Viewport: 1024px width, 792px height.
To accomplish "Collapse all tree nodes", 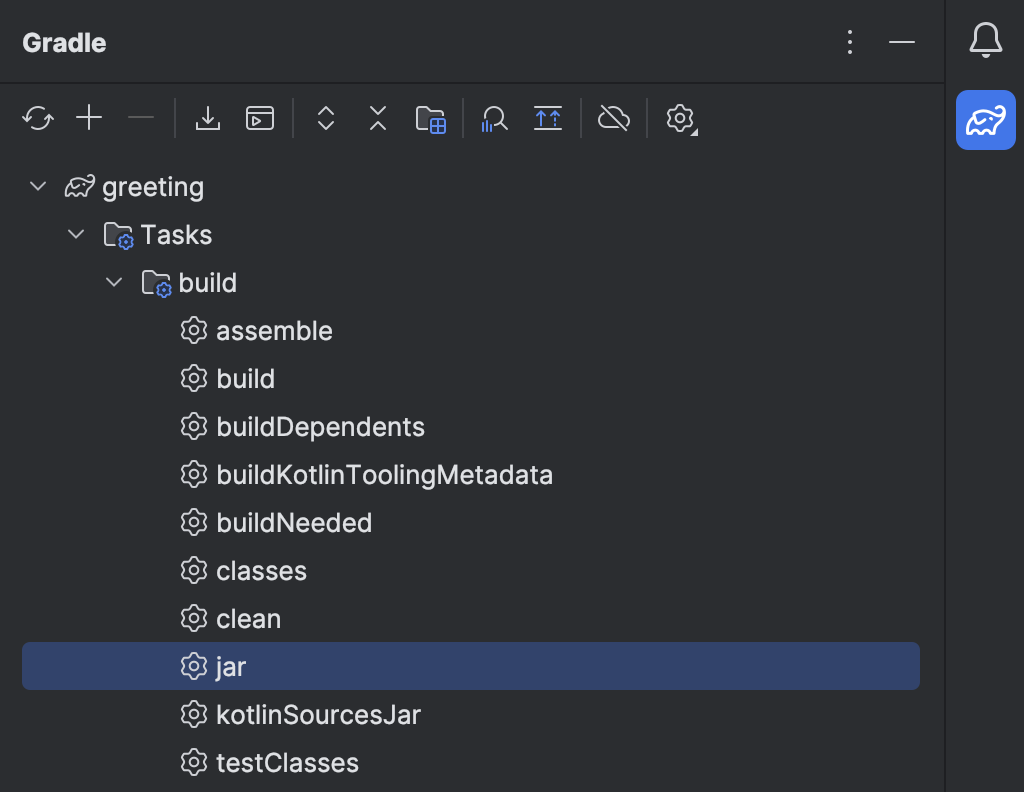I will coord(377,118).
